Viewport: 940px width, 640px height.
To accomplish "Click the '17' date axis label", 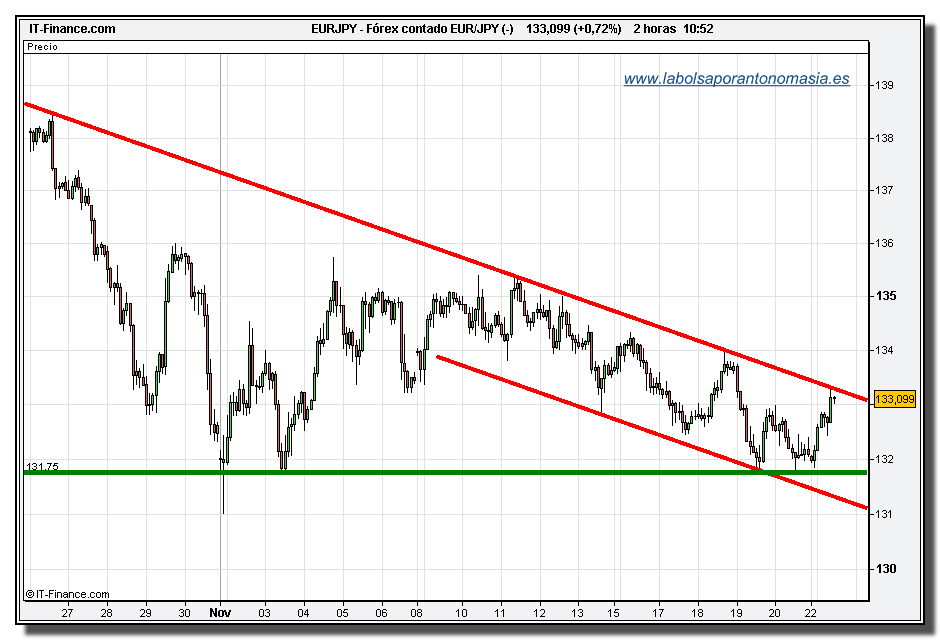I will point(658,612).
